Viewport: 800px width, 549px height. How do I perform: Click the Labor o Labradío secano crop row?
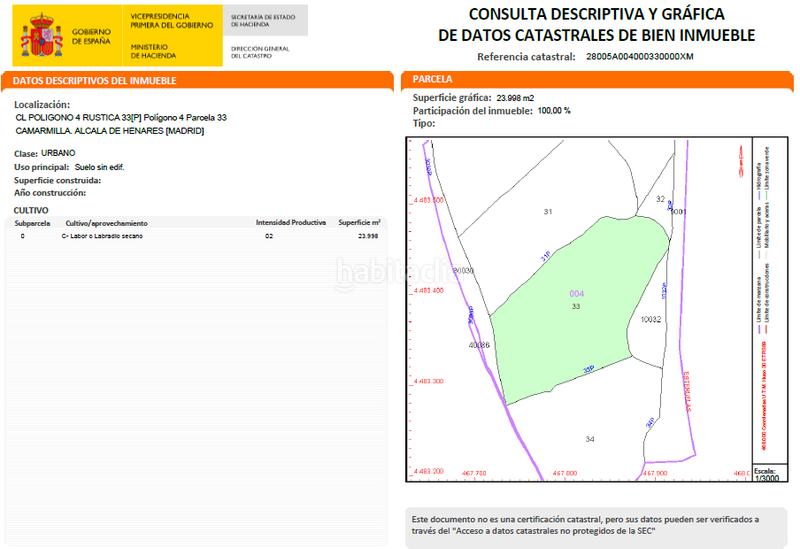(x=104, y=236)
